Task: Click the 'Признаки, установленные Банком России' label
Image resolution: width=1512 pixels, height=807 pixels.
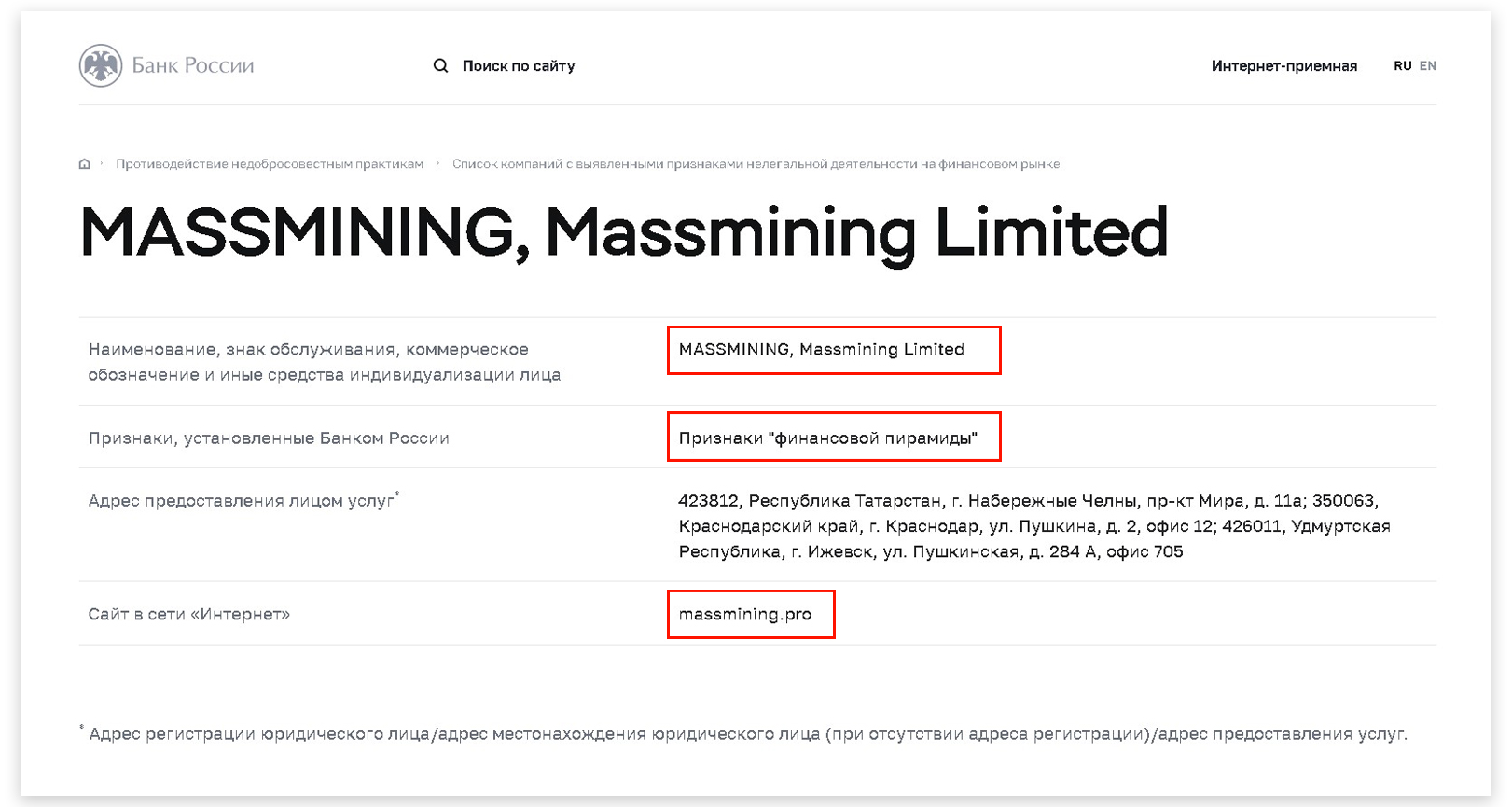Action: point(269,438)
